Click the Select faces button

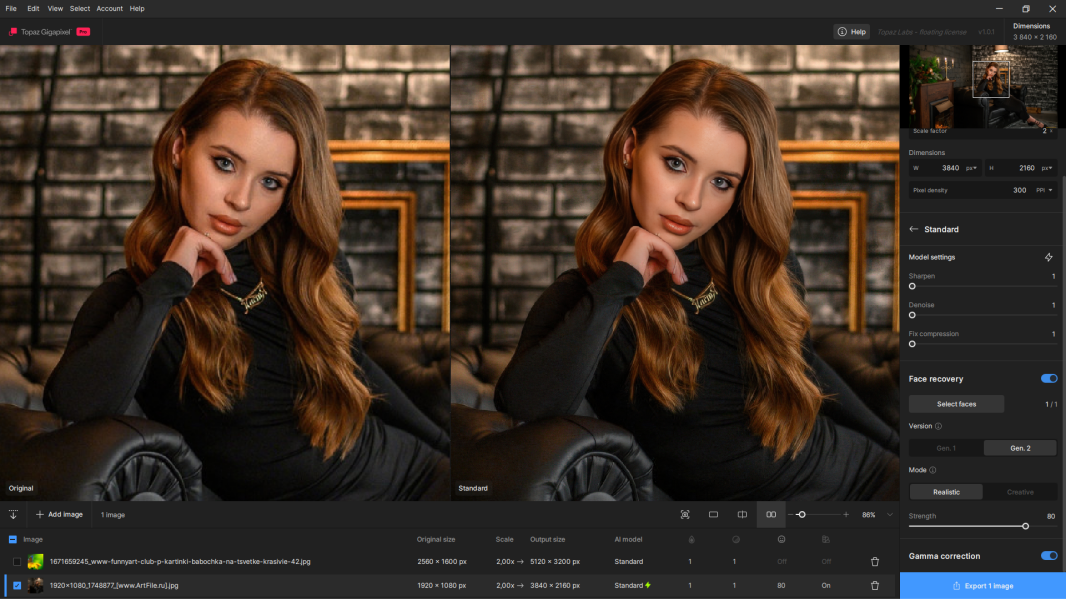(956, 404)
